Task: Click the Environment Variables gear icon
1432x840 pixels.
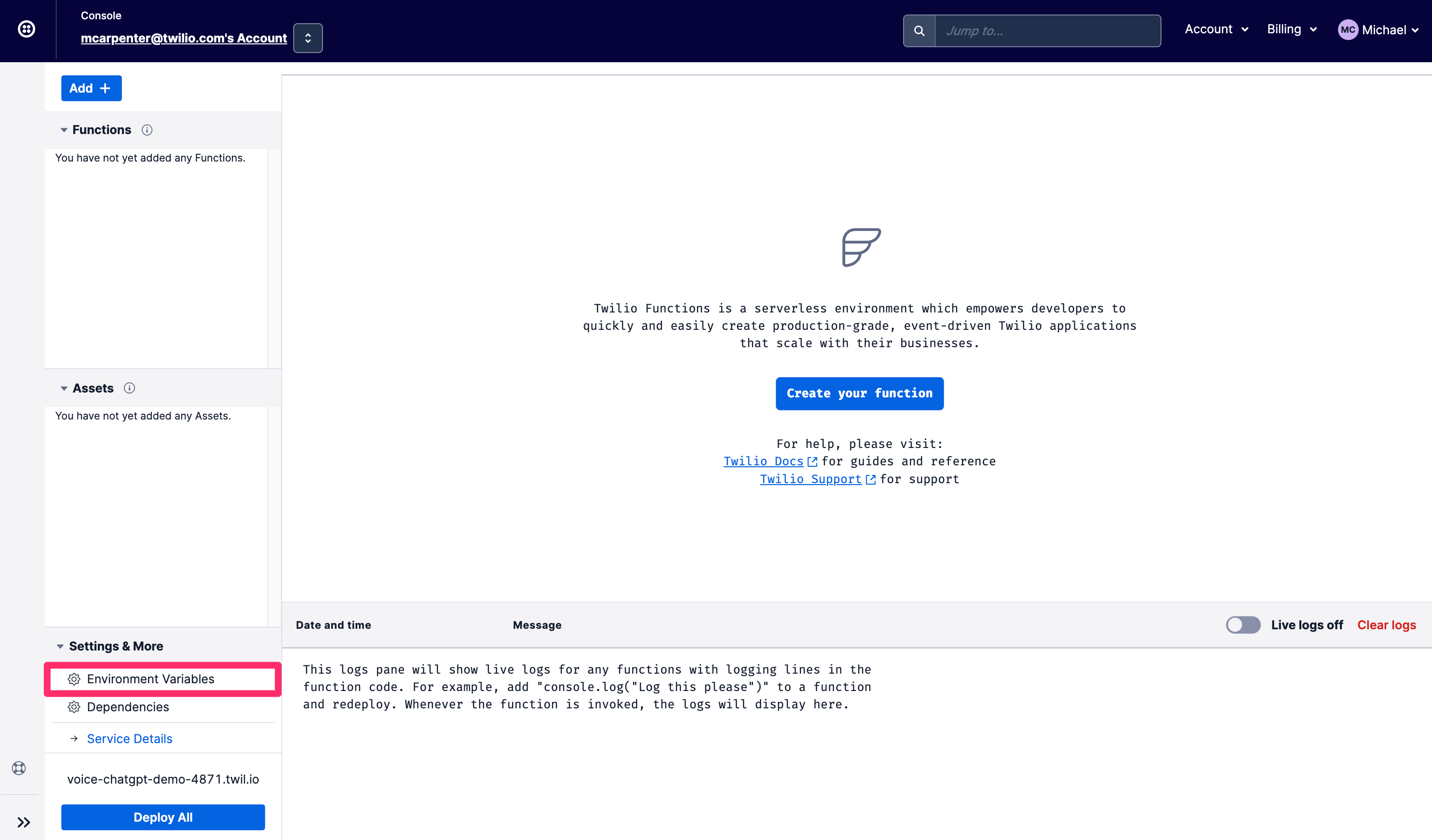Action: pos(74,679)
